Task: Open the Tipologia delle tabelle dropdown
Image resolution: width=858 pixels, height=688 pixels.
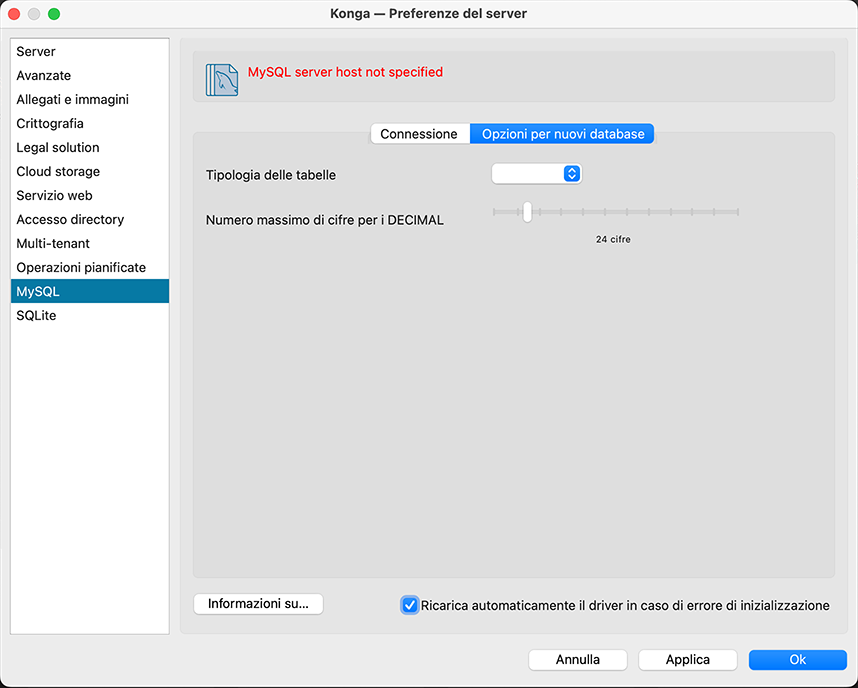Action: [x=536, y=174]
